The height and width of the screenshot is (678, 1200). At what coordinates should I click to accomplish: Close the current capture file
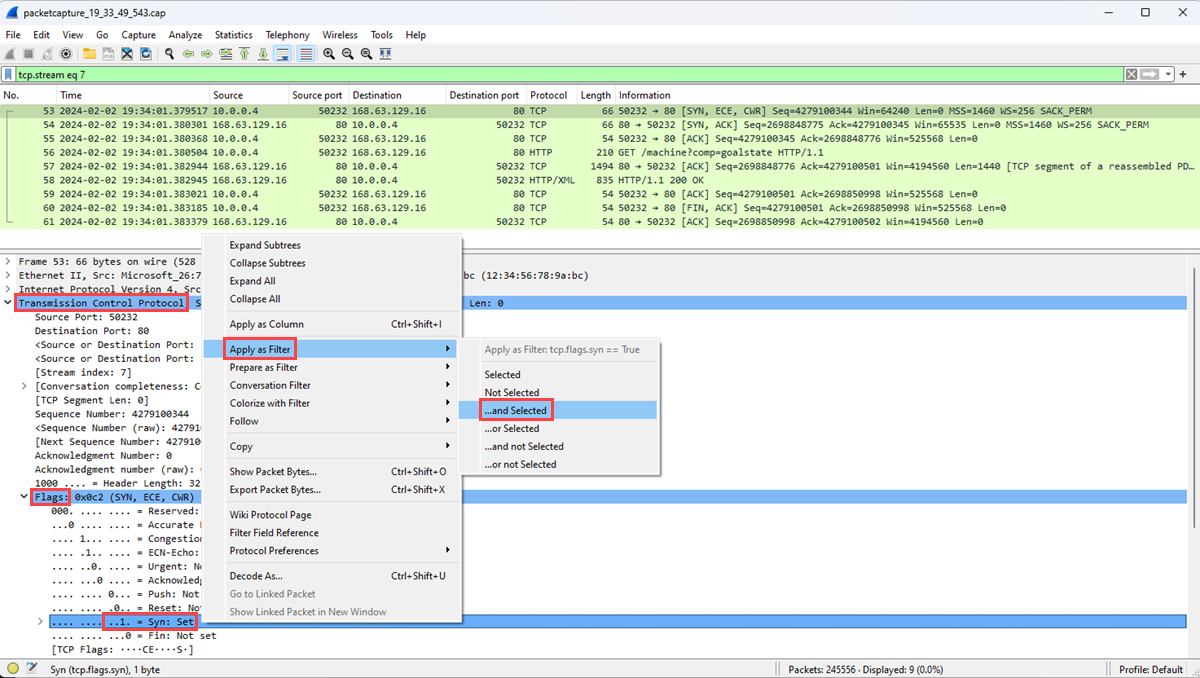127,53
